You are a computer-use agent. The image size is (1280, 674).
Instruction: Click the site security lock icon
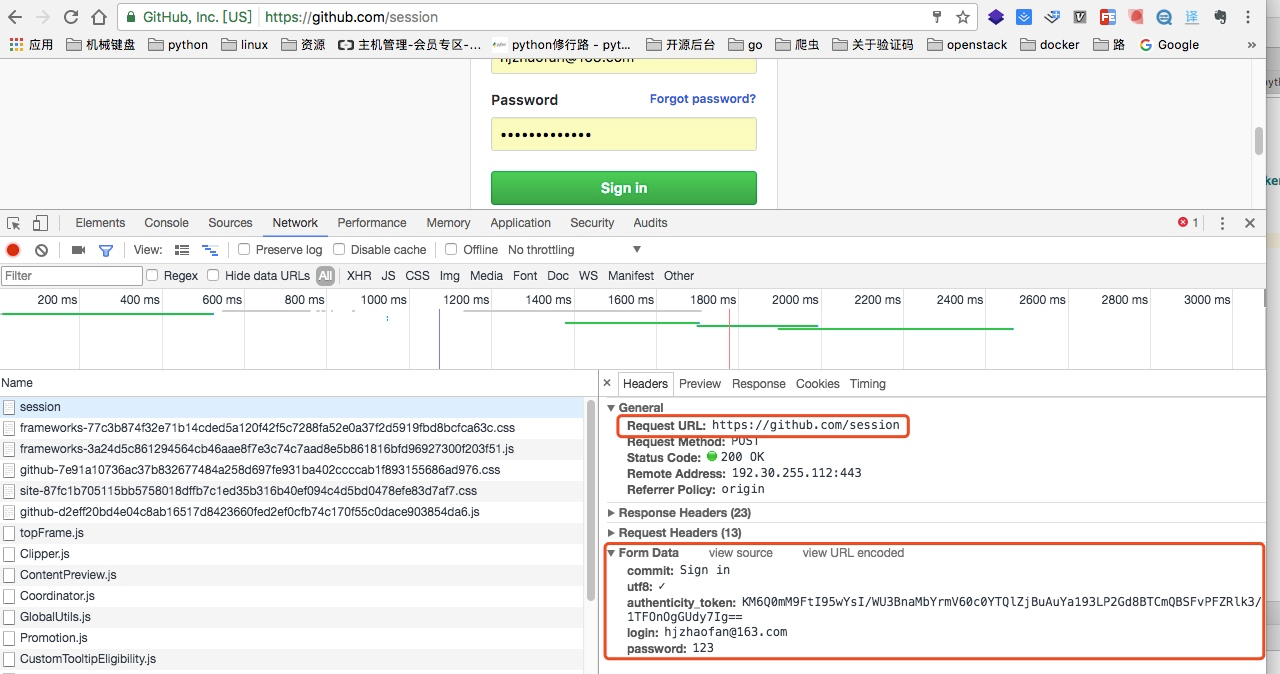131,17
